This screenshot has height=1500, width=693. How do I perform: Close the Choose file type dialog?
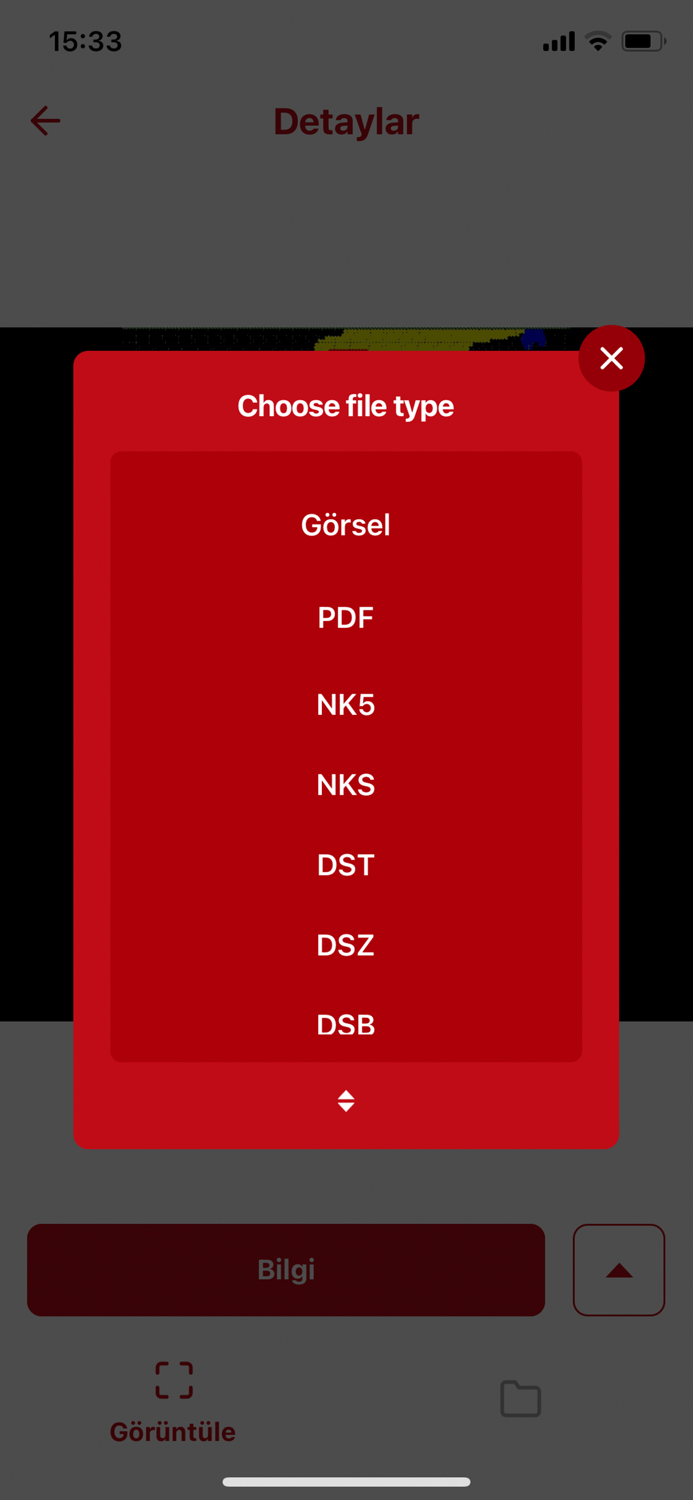[x=611, y=358]
